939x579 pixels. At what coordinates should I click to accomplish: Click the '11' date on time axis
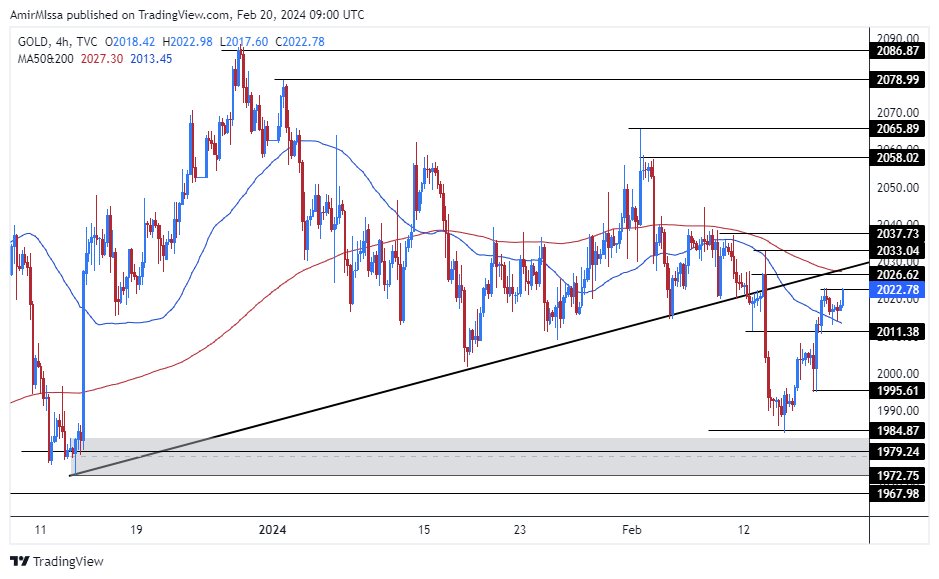point(40,530)
